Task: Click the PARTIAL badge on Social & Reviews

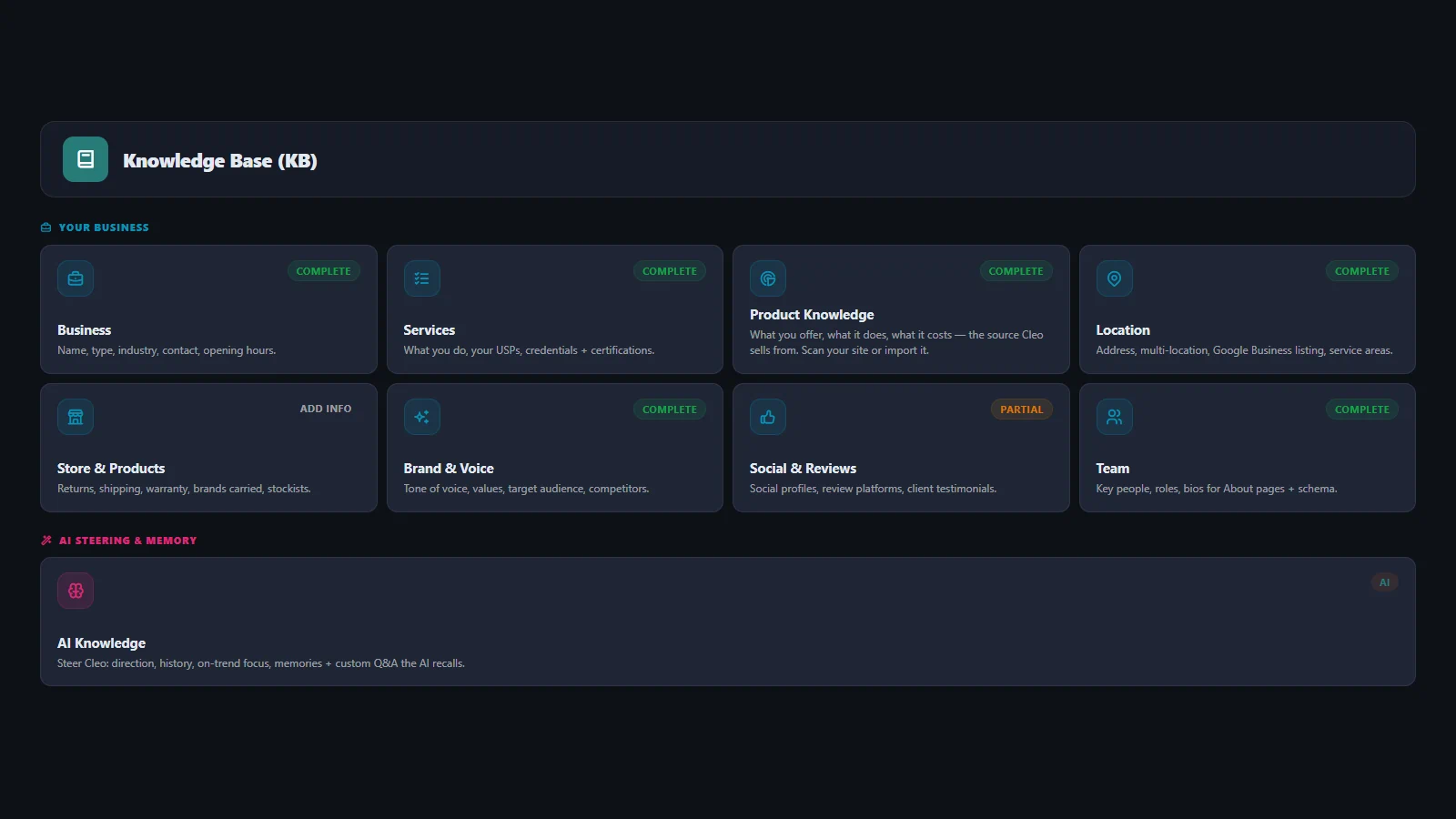Action: 1022,409
